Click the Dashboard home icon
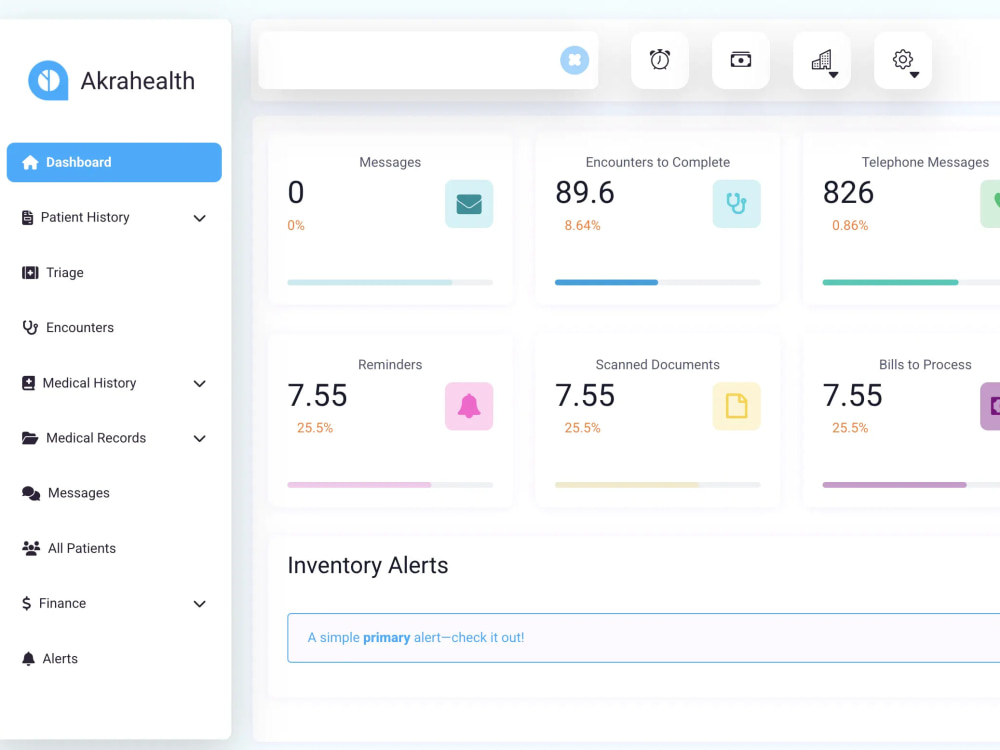Image resolution: width=1000 pixels, height=750 pixels. 30,162
